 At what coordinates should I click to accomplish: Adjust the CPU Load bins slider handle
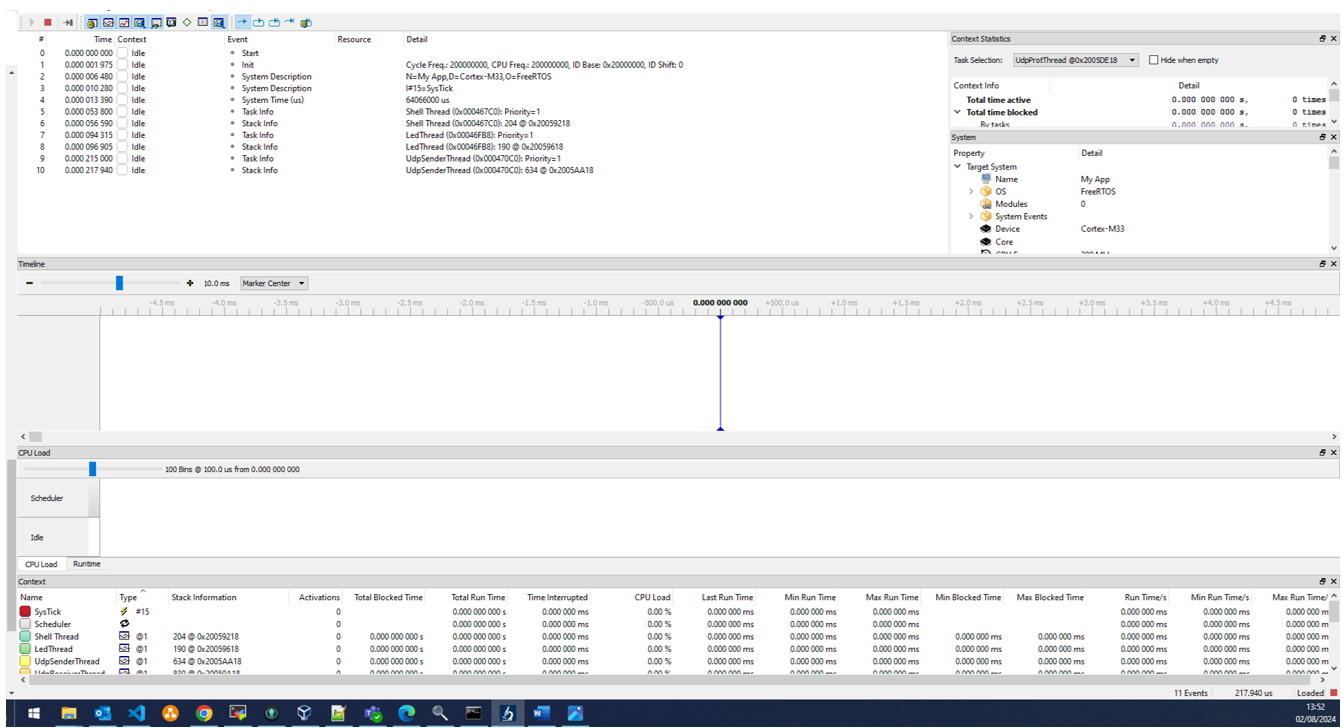coord(92,469)
